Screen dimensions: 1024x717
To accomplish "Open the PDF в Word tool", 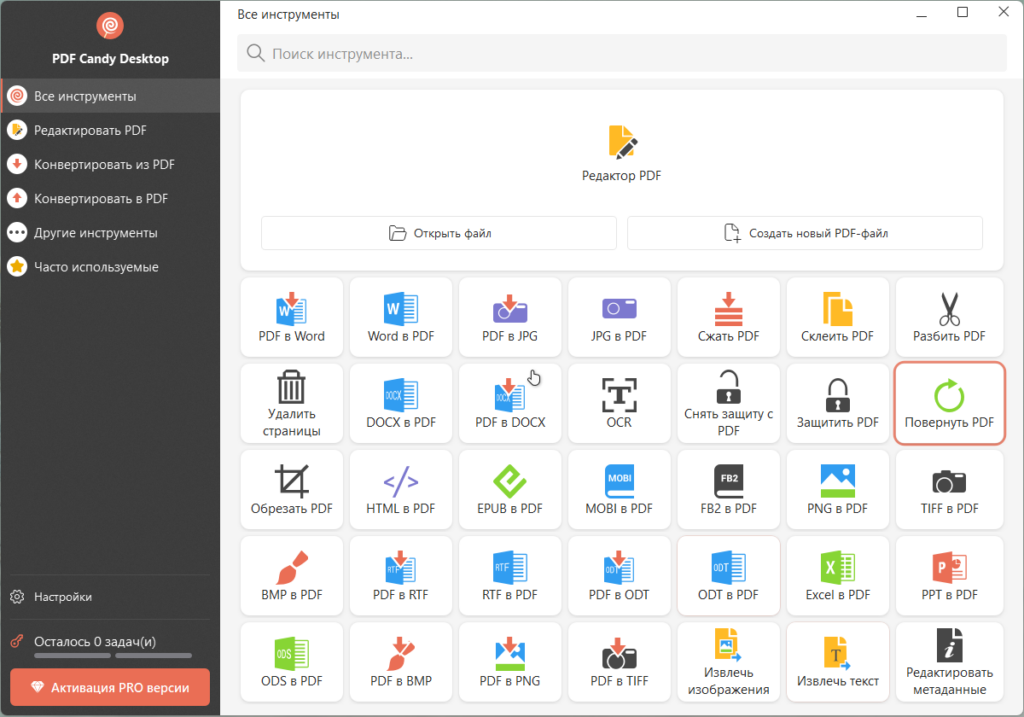I will [x=291, y=317].
